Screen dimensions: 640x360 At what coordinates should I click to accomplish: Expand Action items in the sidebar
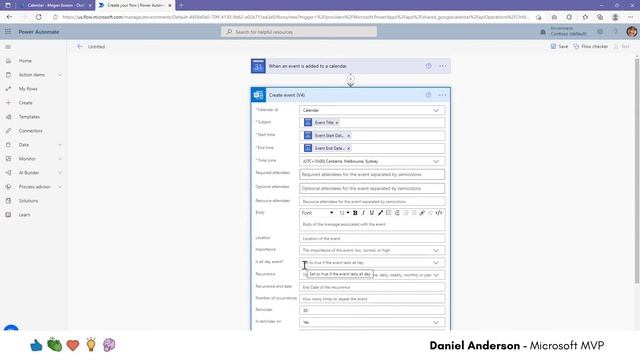point(60,75)
